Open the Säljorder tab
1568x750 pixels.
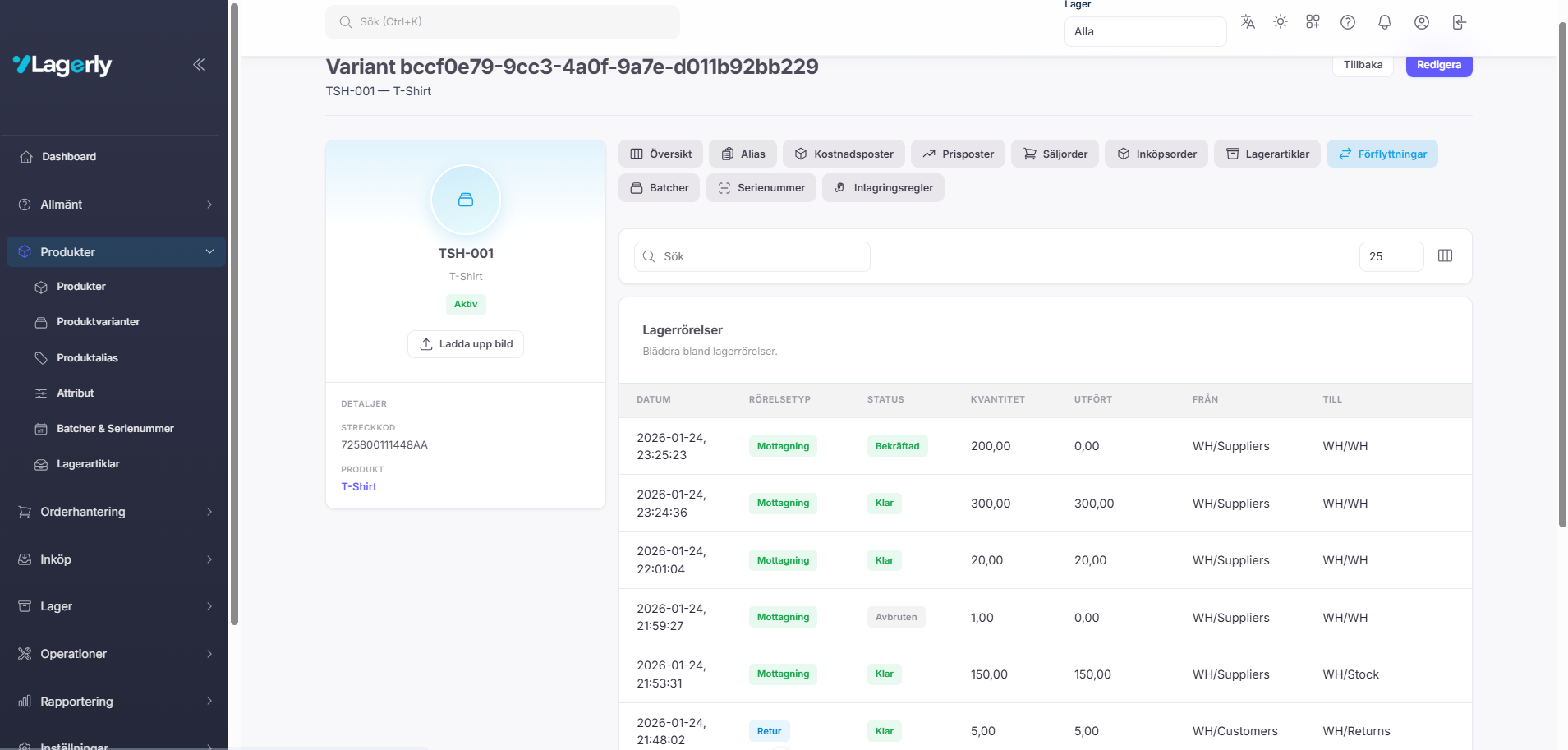tap(1055, 154)
